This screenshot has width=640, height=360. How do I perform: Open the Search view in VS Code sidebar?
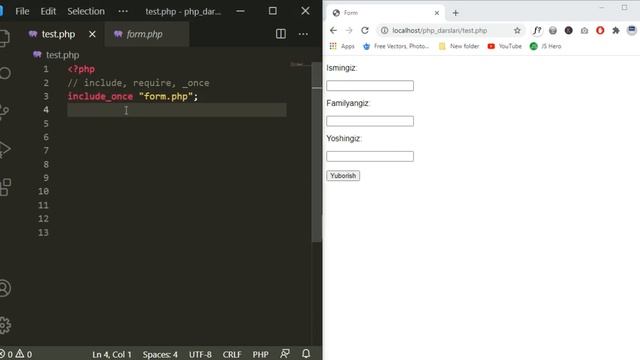click(5, 73)
